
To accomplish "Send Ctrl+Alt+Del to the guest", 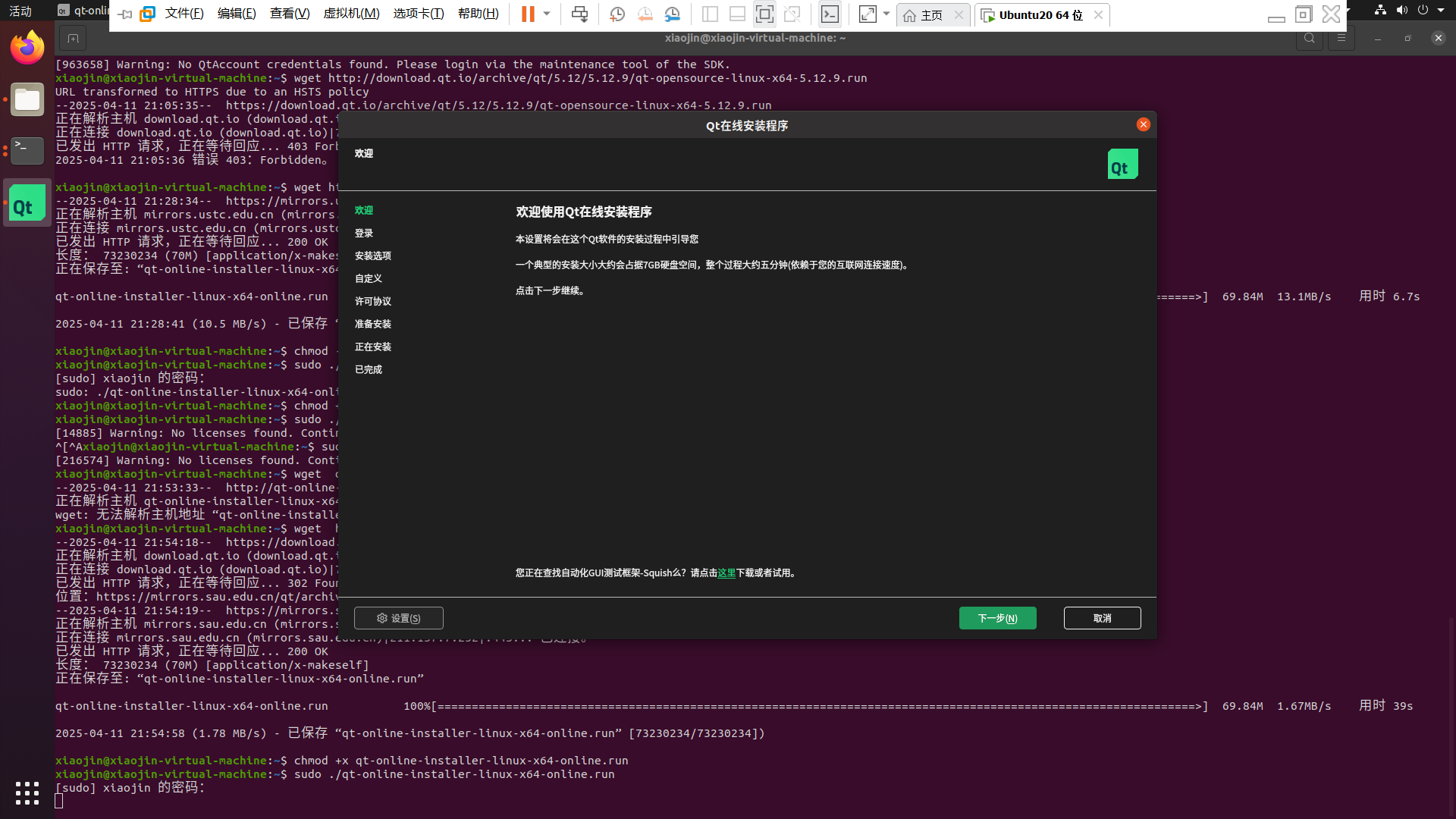I will tap(580, 14).
